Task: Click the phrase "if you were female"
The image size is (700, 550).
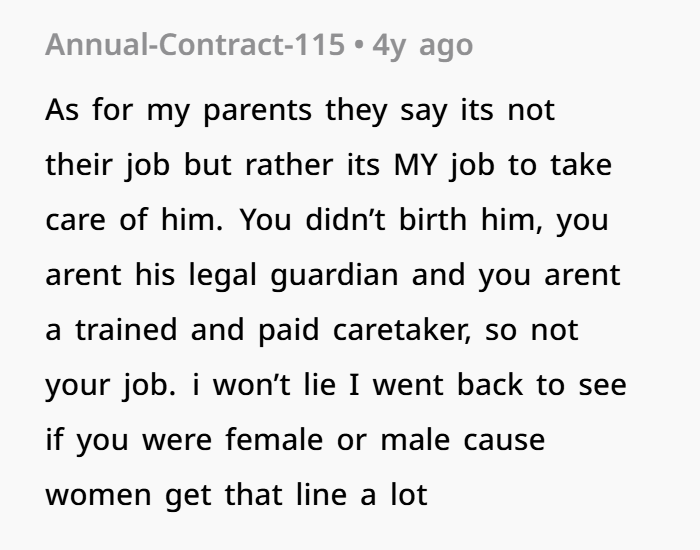Action: point(184,440)
